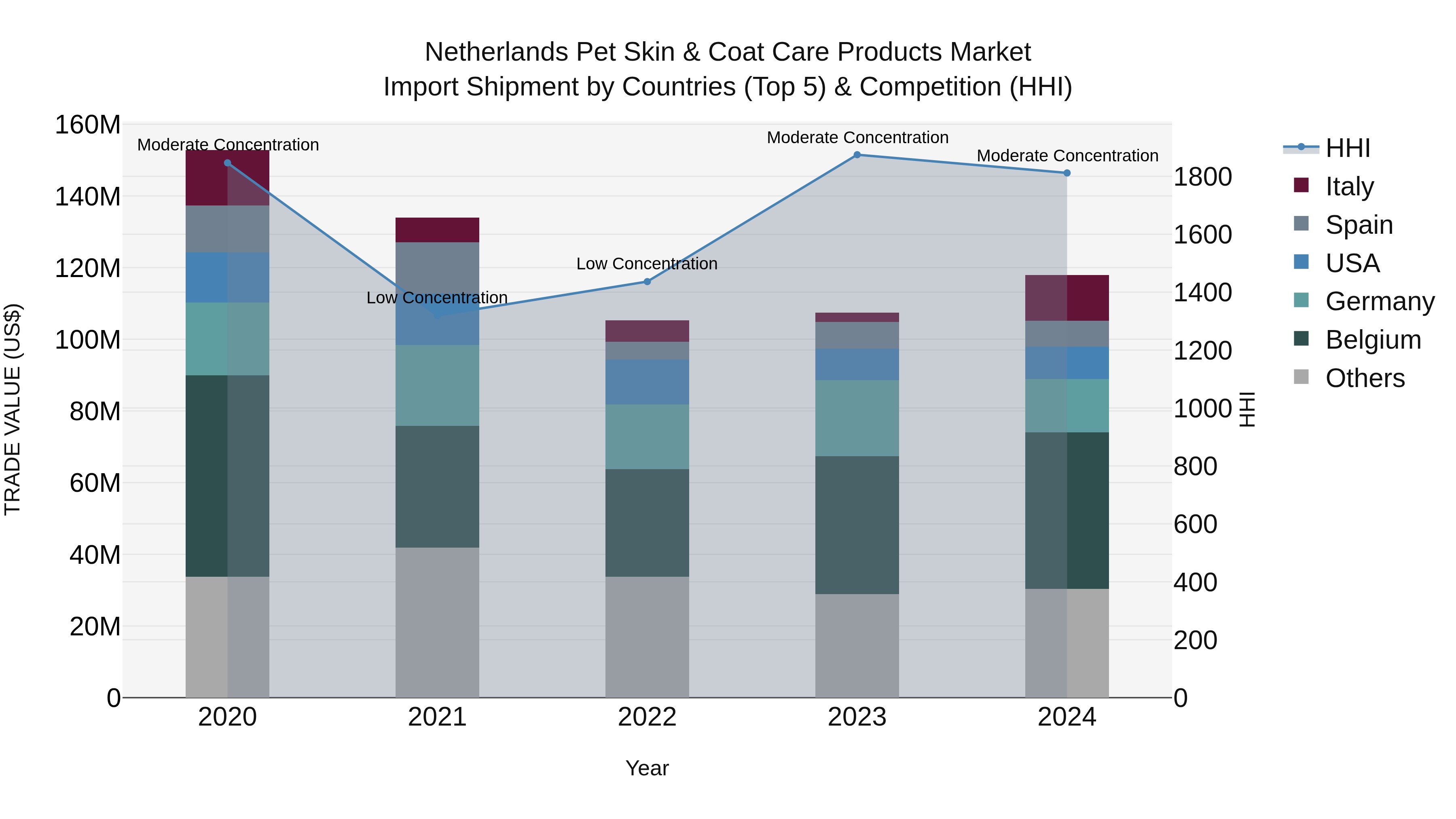Screen dimensions: 1456x819
Task: Toggle the Germany legend item
Action: (1364, 301)
